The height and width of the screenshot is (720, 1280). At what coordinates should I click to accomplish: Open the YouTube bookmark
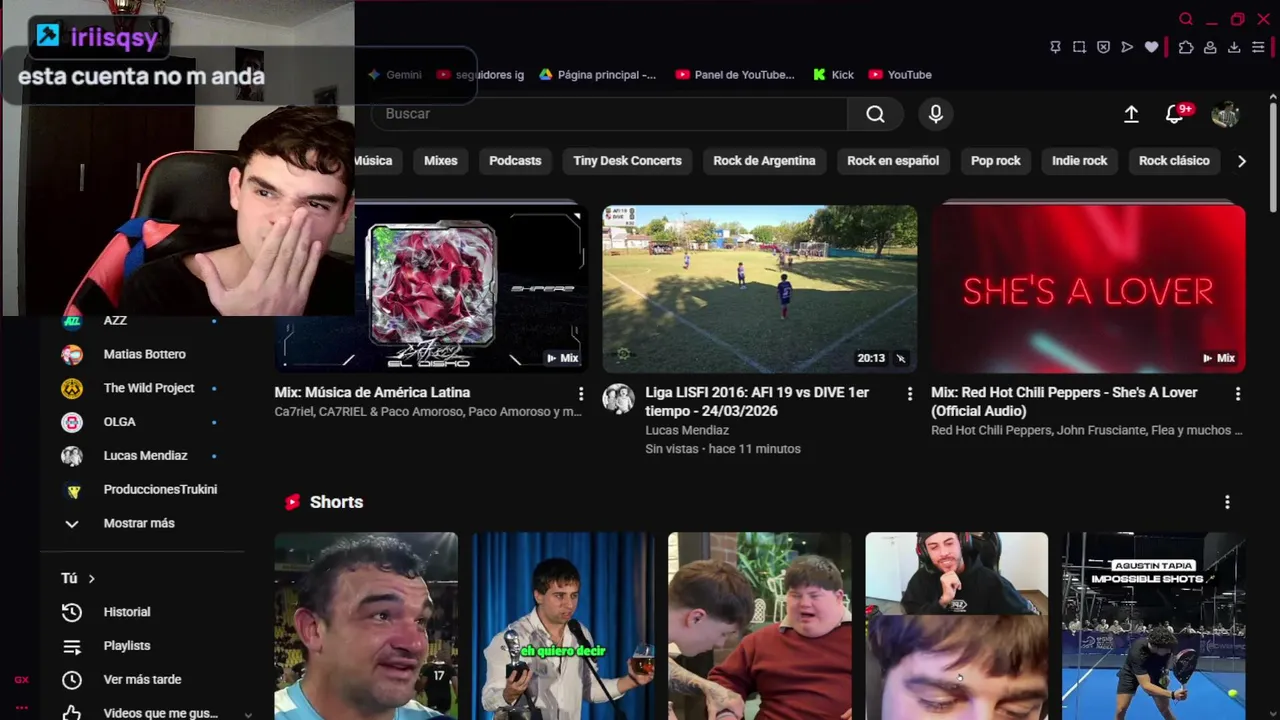[x=900, y=75]
